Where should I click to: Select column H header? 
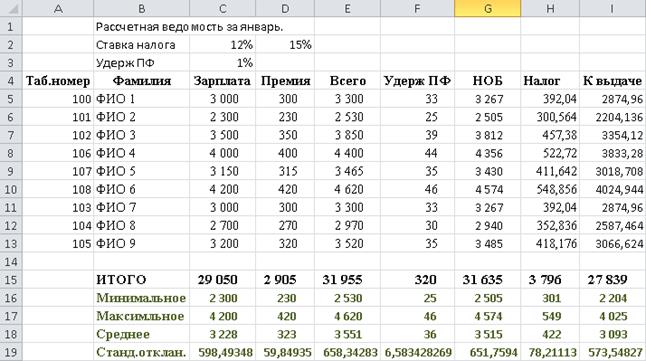coord(550,8)
